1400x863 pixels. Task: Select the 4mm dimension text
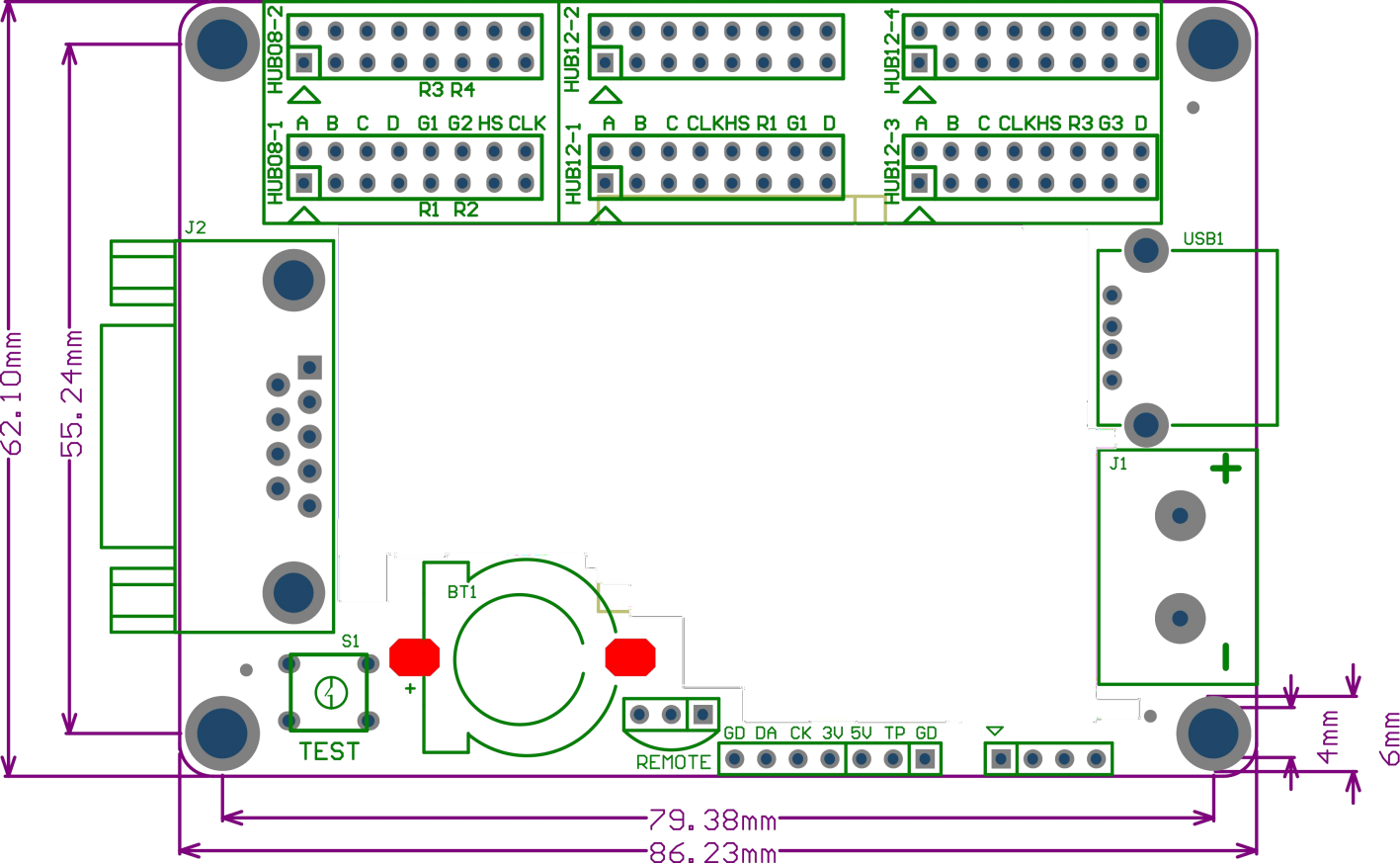pos(1330,736)
